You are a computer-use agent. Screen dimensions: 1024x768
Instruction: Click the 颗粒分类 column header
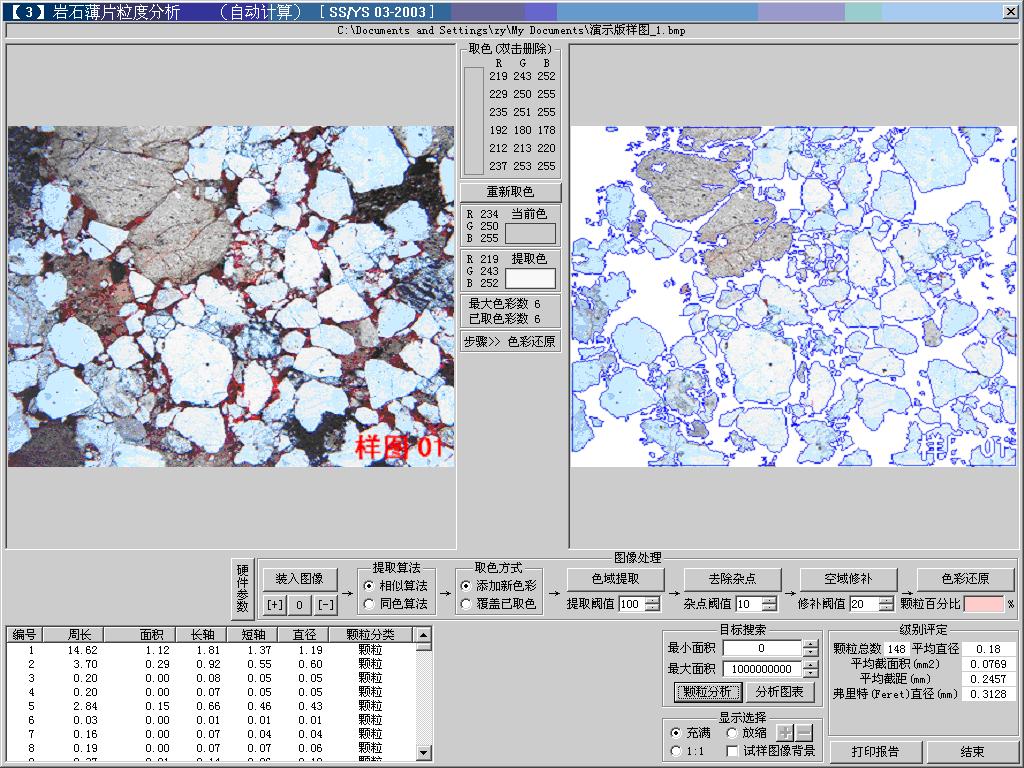pos(370,634)
